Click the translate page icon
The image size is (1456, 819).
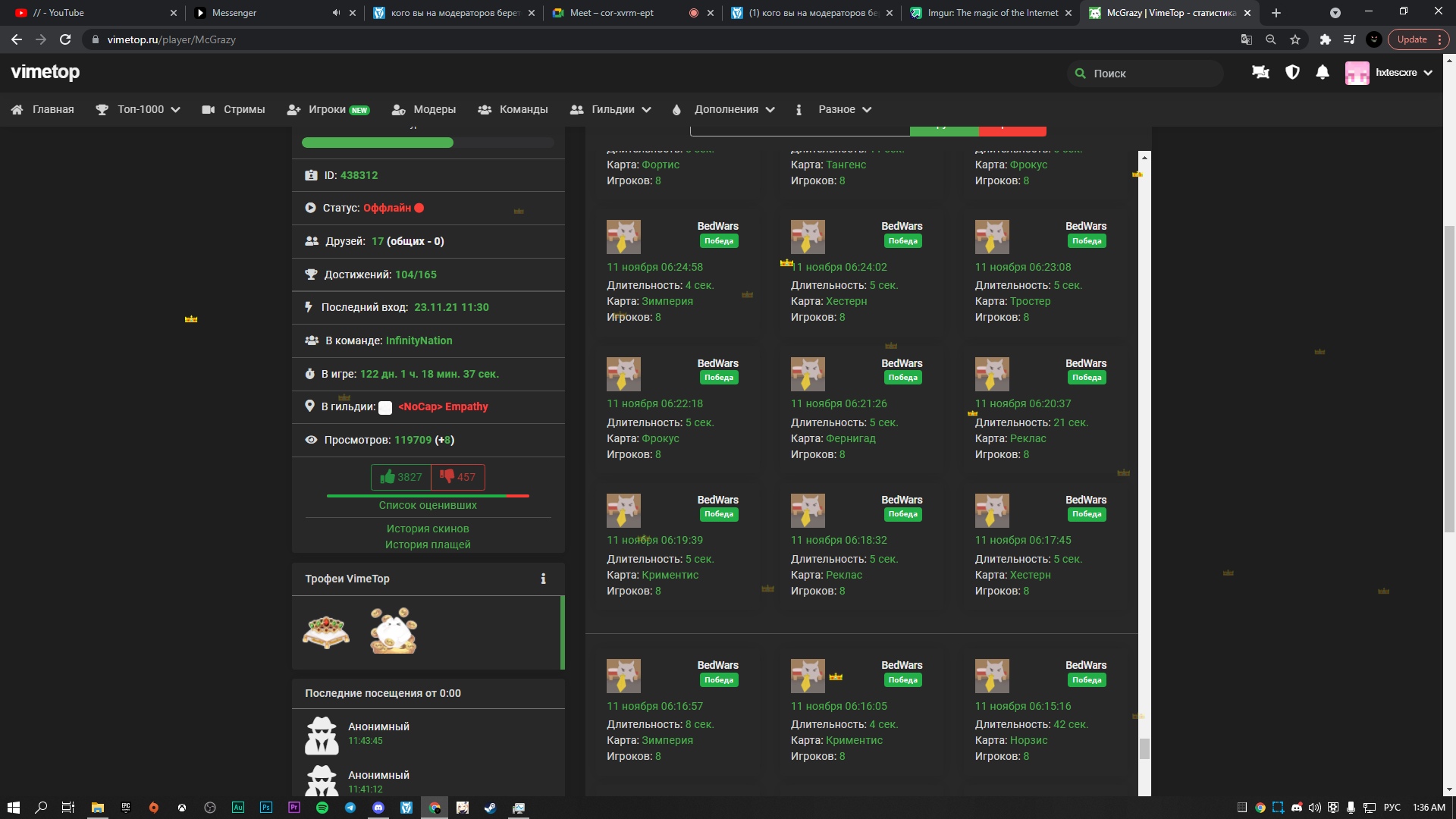1246,39
